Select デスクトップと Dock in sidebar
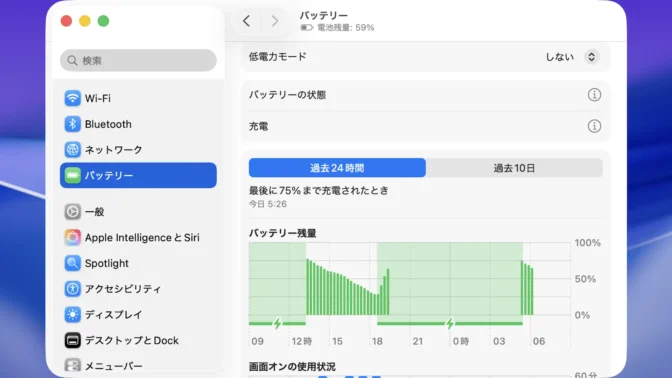Viewport: 672px width, 378px height. coord(132,340)
